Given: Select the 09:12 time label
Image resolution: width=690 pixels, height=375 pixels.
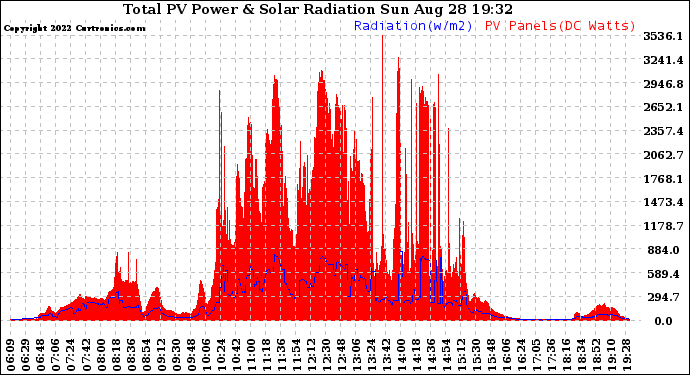Looking at the screenshot, I should 161,355.
